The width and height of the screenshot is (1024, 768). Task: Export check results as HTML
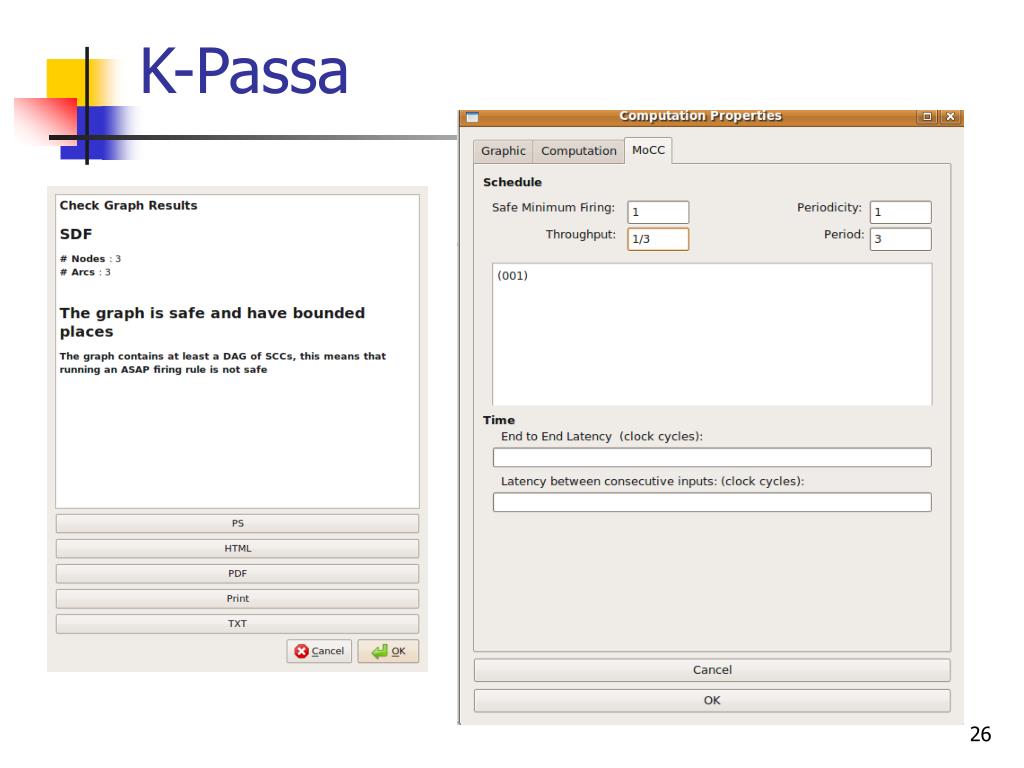click(238, 549)
